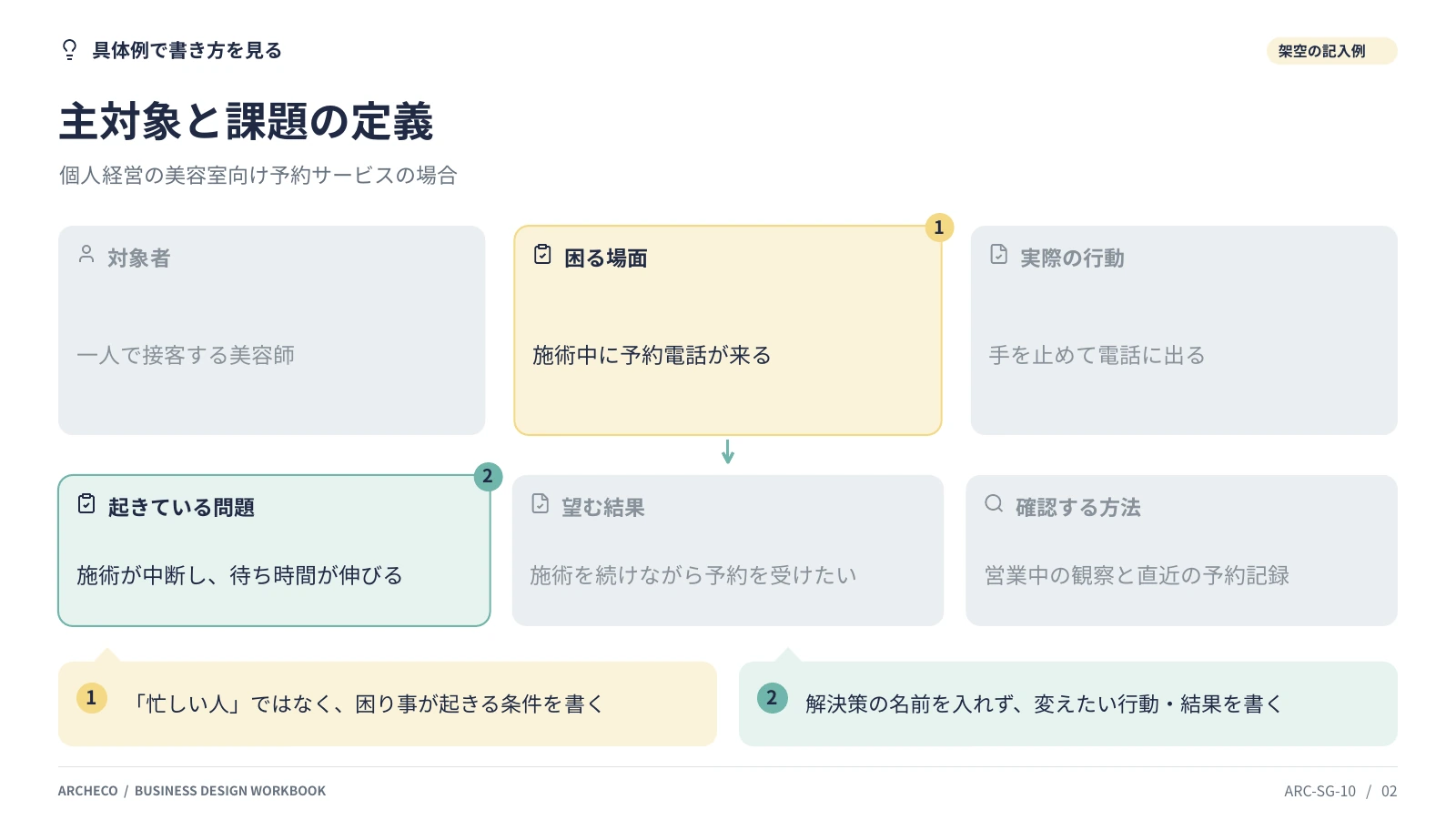Click the 起きている問題 card label

tap(181, 507)
